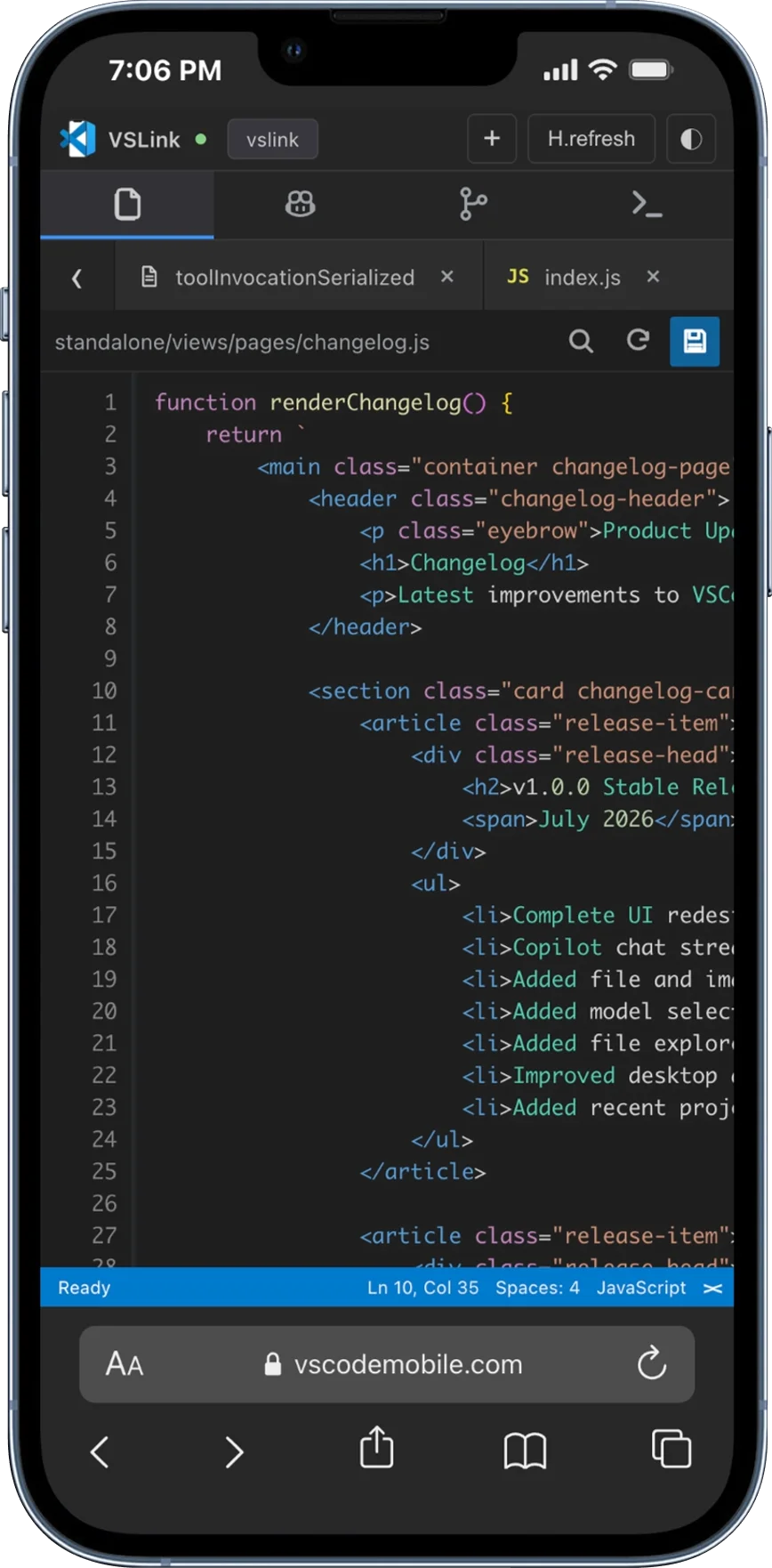Click the file path changelog.js
Image resolution: width=772 pixels, height=1568 pixels.
242,343
